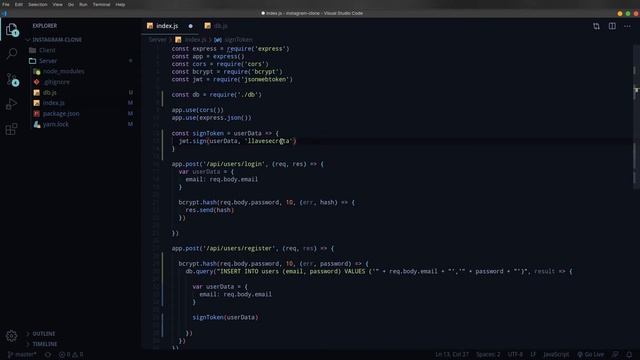Image resolution: width=640 pixels, height=360 pixels.
Task: Open the File menu
Action: click(x=6, y=4)
